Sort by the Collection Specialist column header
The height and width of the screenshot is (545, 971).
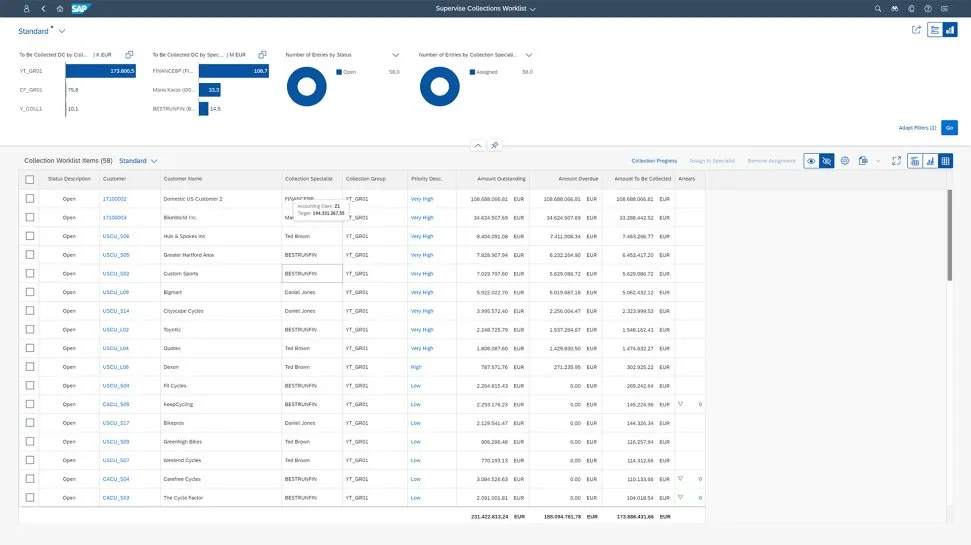click(x=309, y=179)
